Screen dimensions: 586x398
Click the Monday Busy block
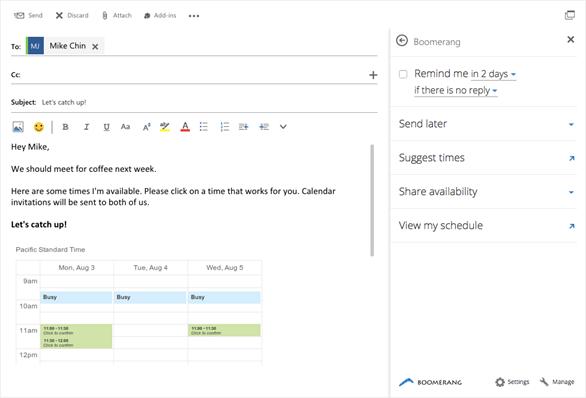[x=76, y=297]
